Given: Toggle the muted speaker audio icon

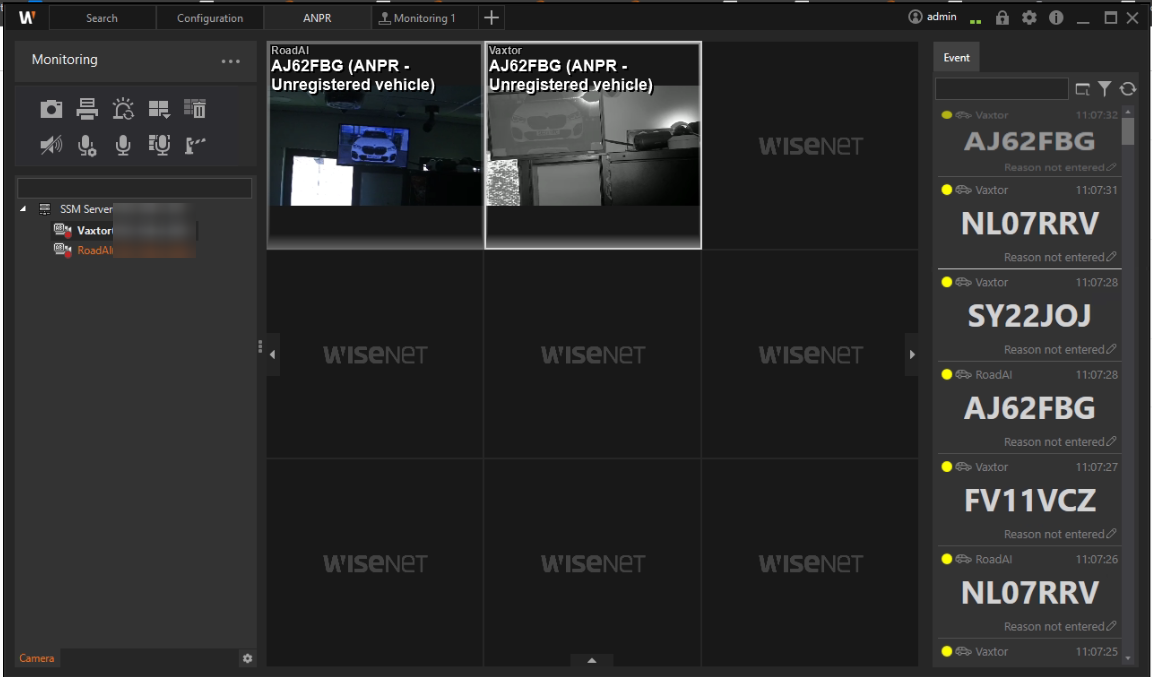Looking at the screenshot, I should coord(51,145).
